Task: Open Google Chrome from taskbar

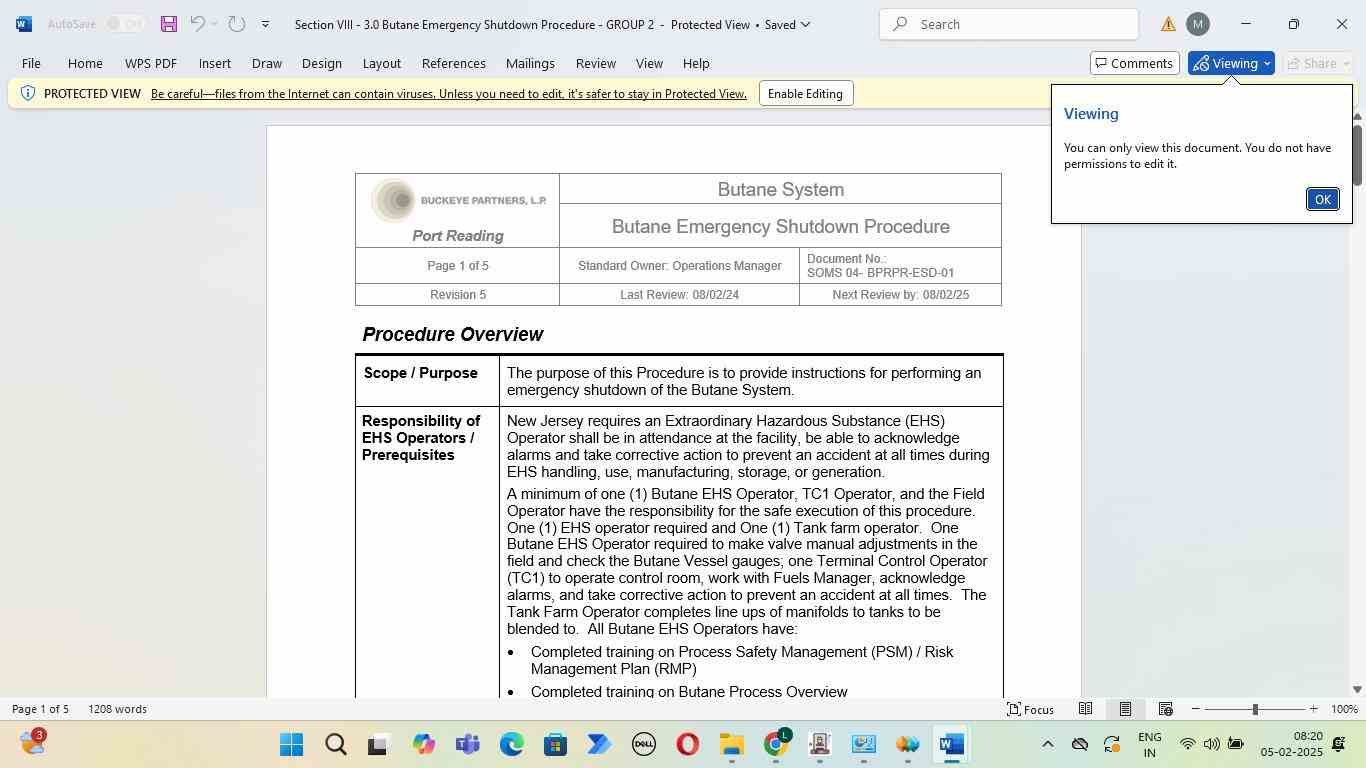Action: tap(777, 744)
